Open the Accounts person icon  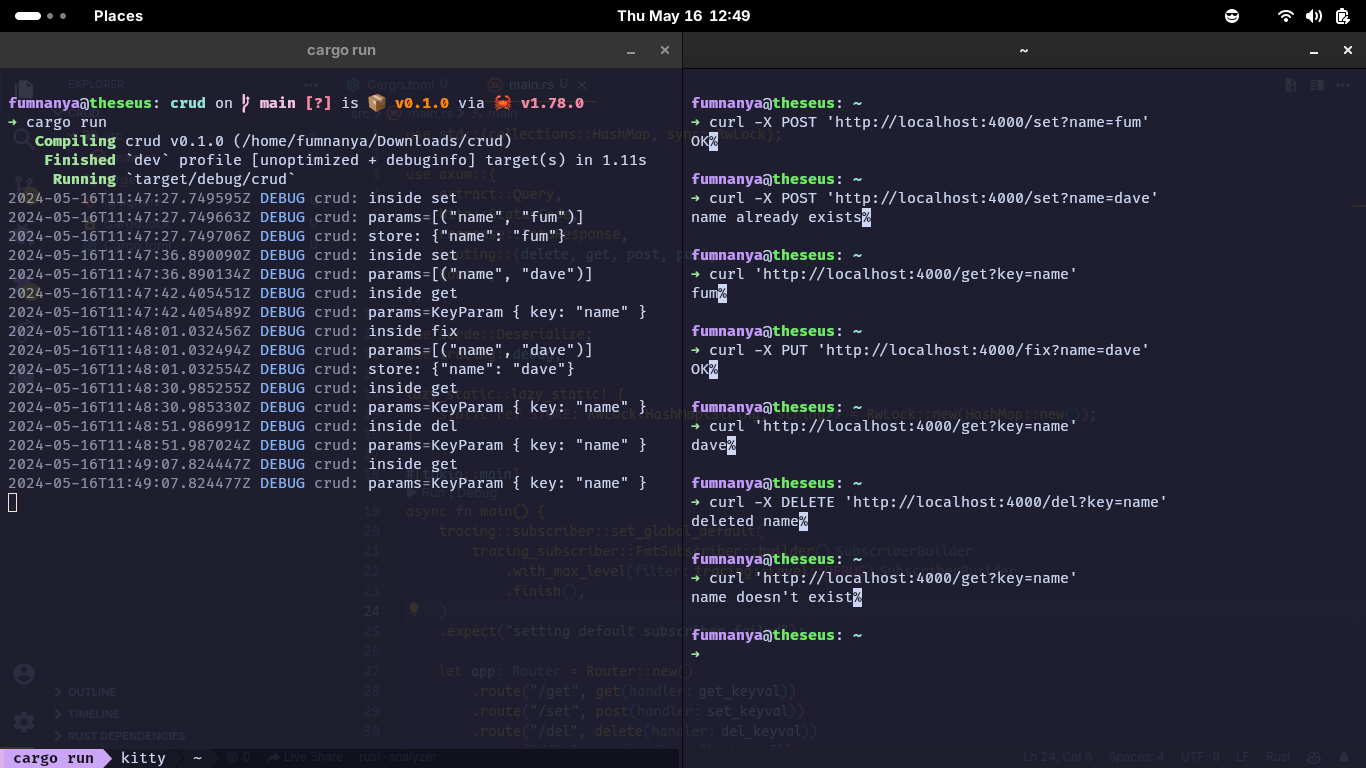[x=23, y=674]
